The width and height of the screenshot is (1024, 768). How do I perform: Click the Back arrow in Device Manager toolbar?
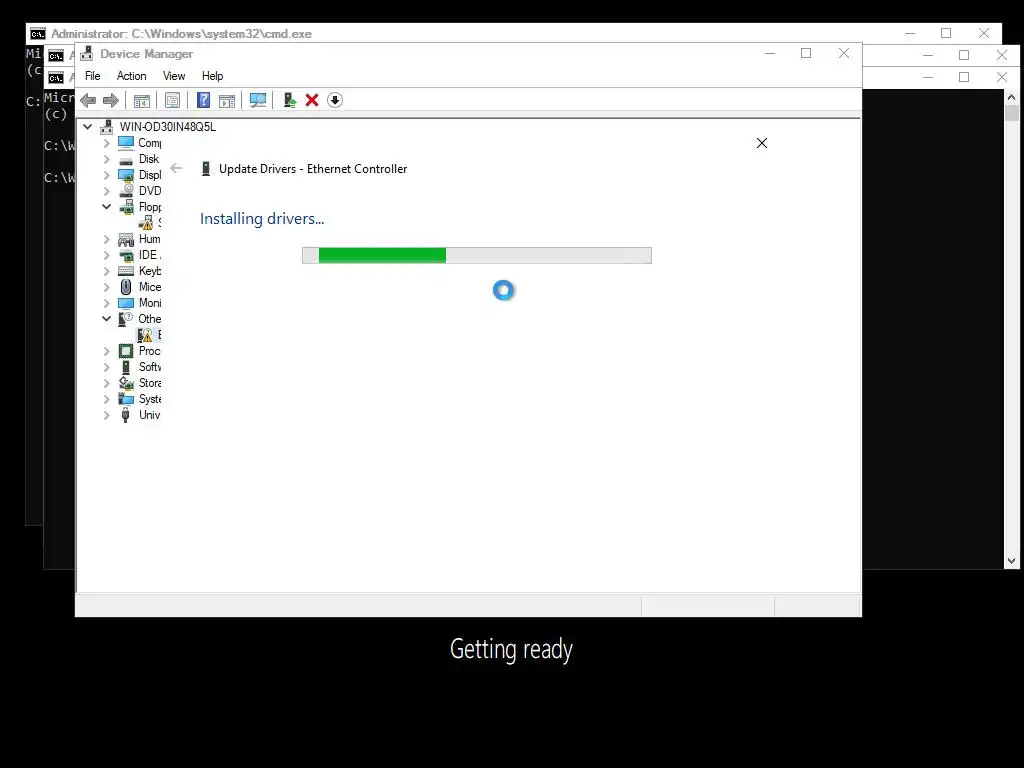(88, 100)
